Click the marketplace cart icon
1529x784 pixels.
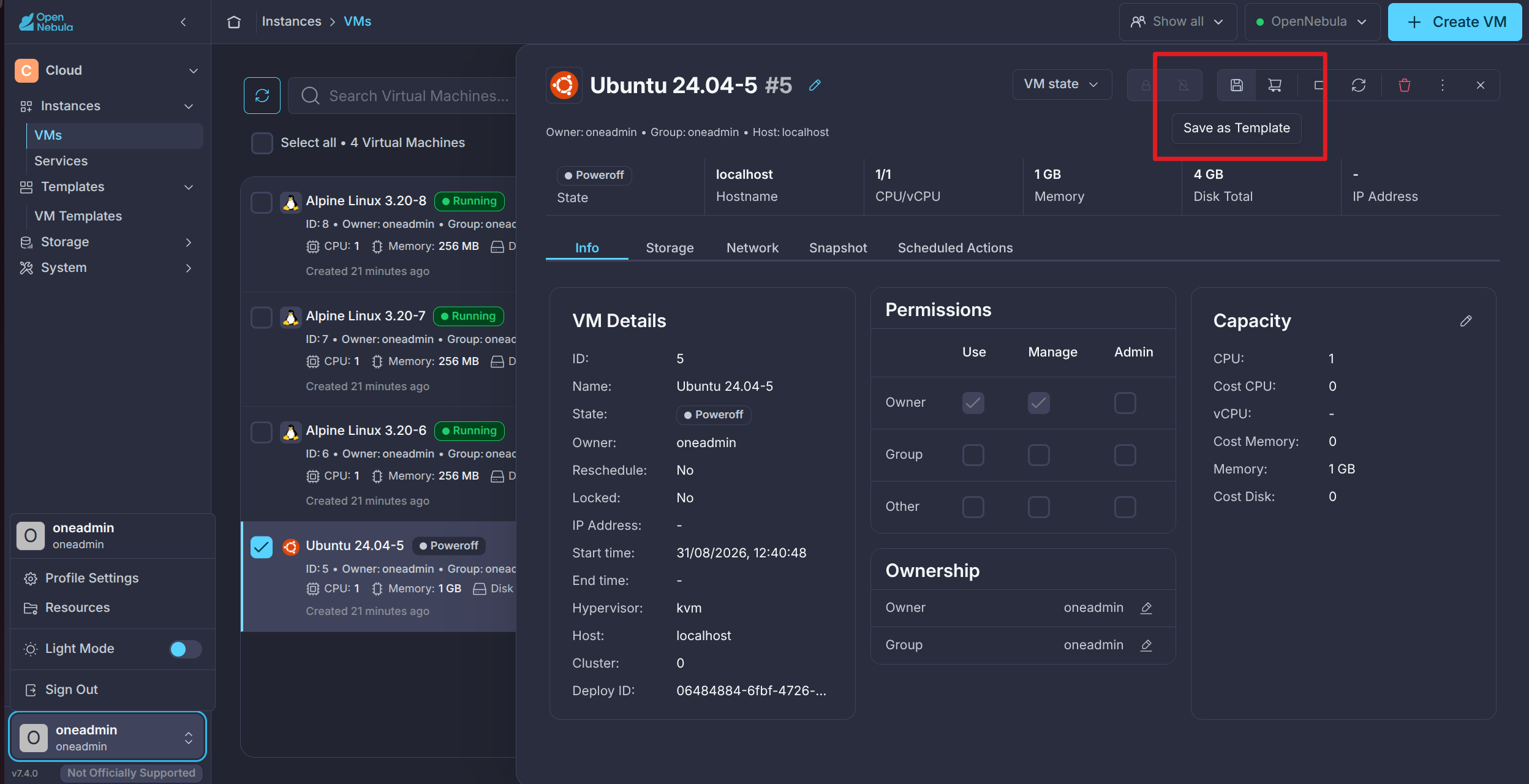click(1275, 85)
